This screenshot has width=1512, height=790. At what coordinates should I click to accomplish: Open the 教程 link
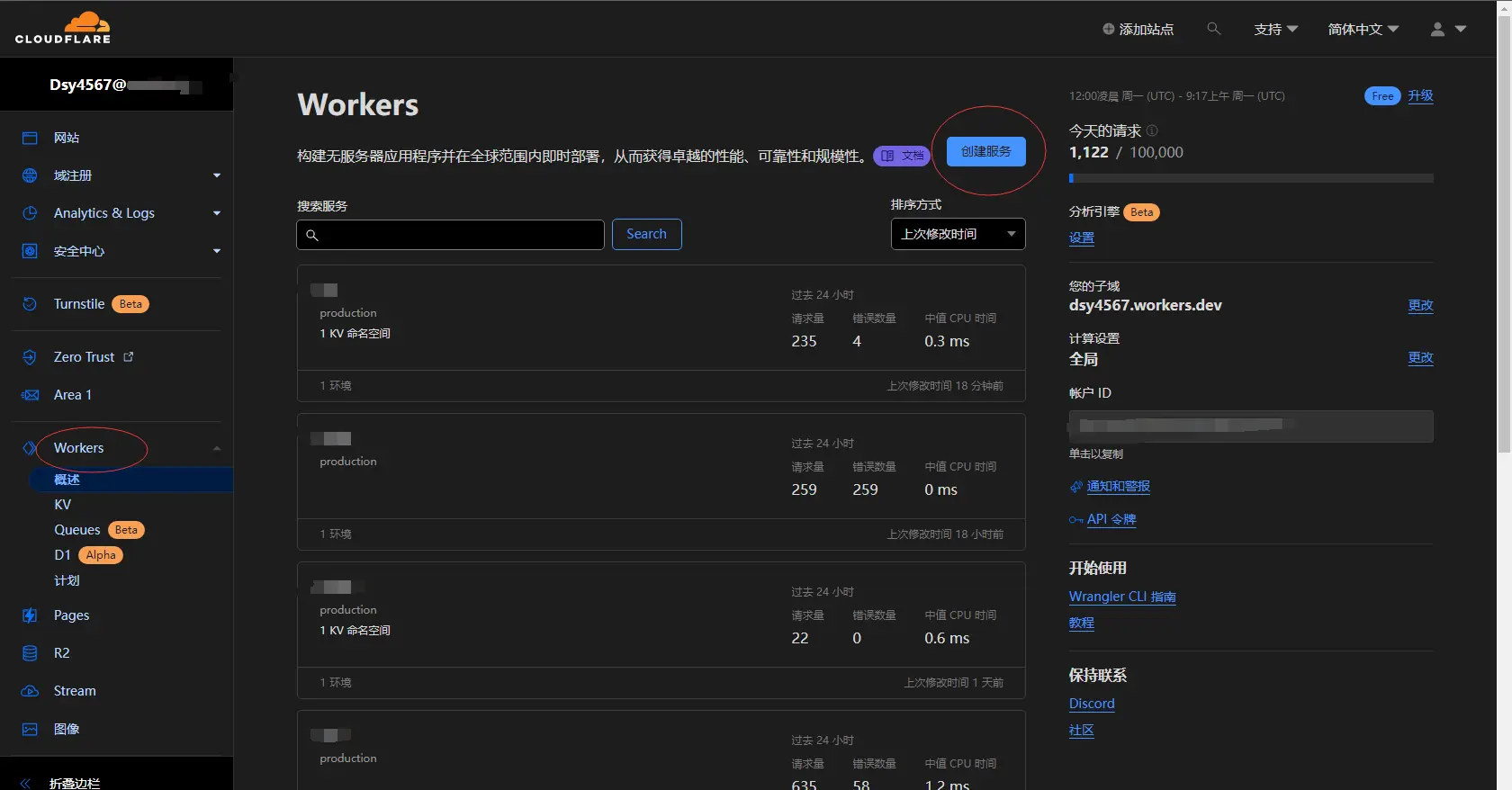pos(1081,623)
